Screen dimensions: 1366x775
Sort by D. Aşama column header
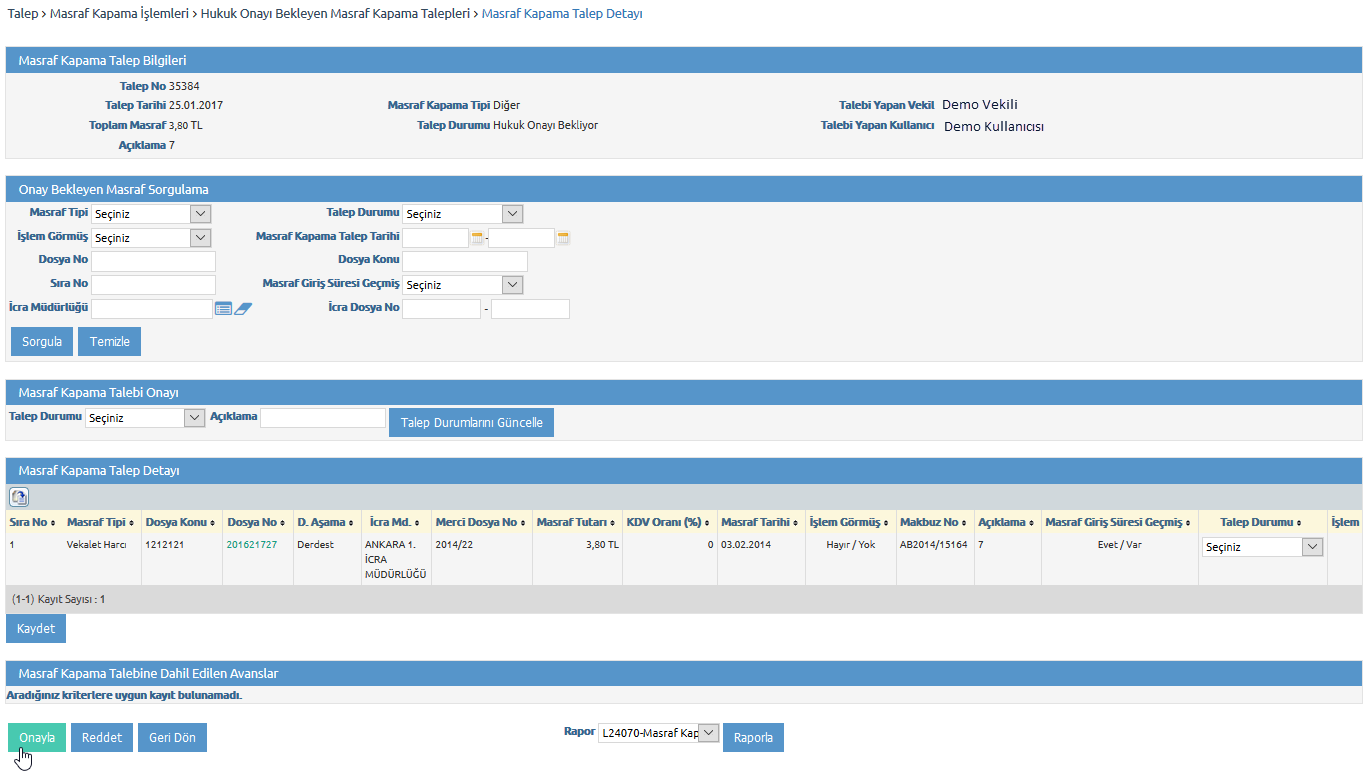(325, 522)
